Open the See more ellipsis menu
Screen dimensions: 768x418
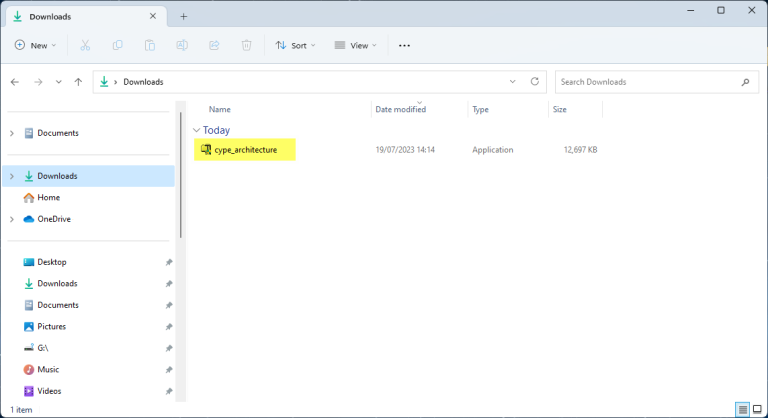tap(404, 45)
